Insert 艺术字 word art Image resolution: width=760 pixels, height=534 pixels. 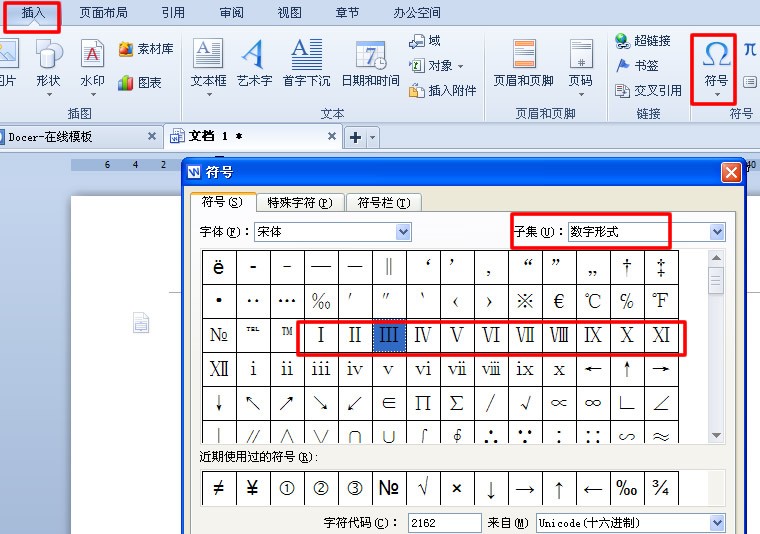254,63
